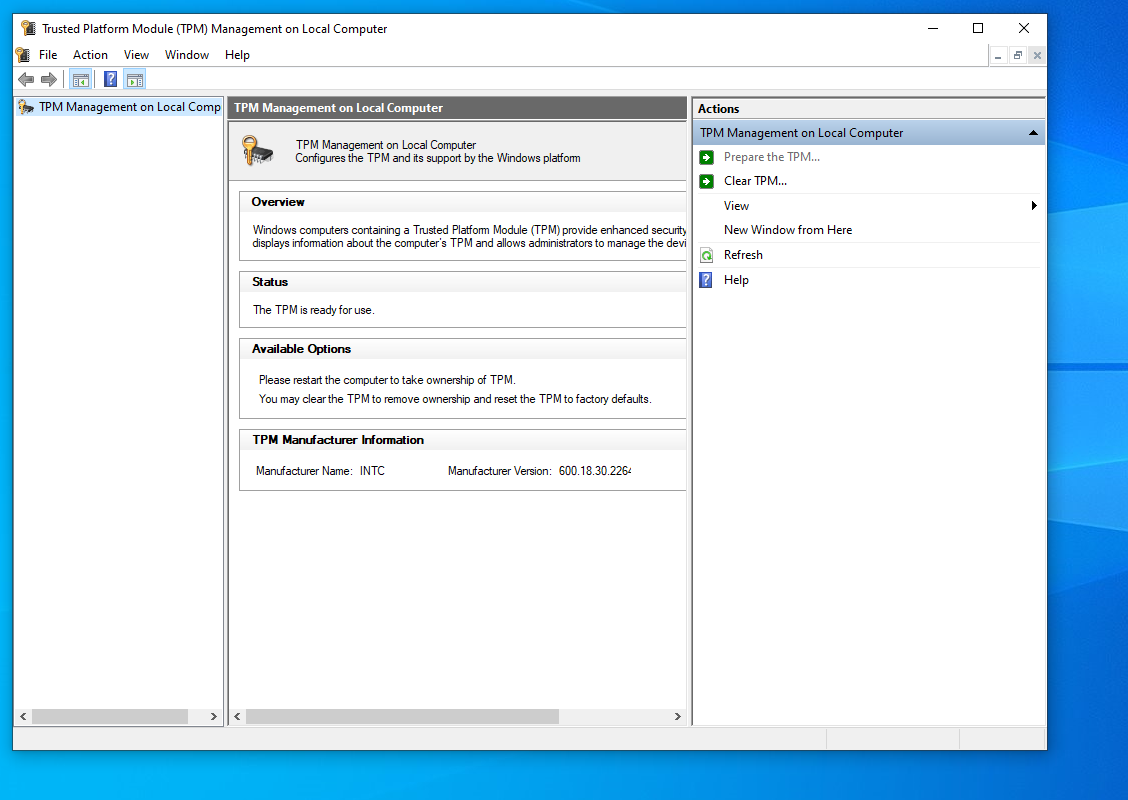
Task: Click left scroll arrow of center pane
Action: (237, 717)
